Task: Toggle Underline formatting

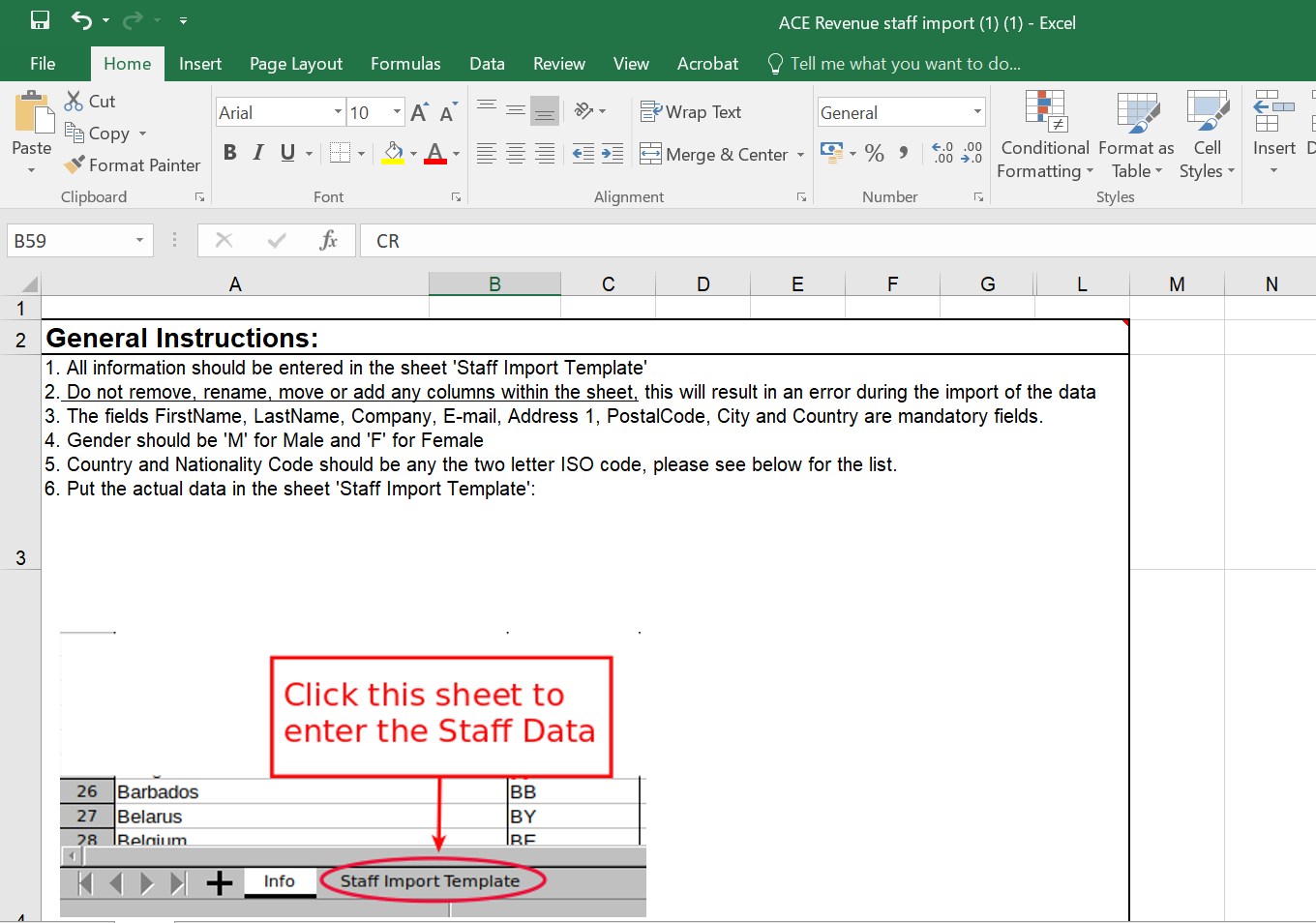Action: pos(287,153)
